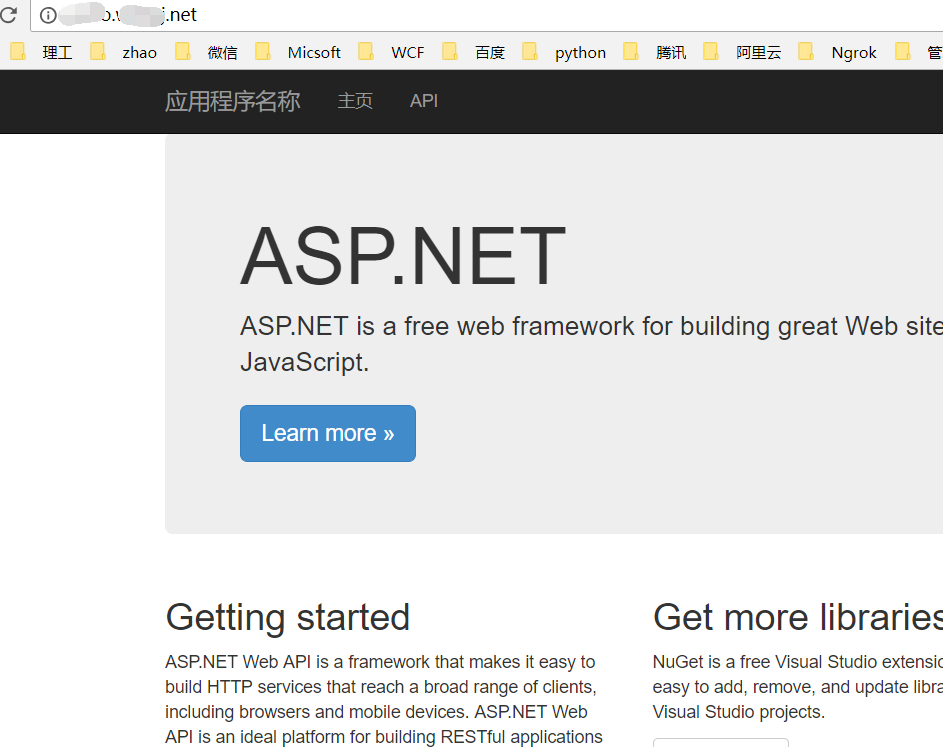The height and width of the screenshot is (747, 943).
Task: Click the 应用程序名称 brand link
Action: click(233, 101)
